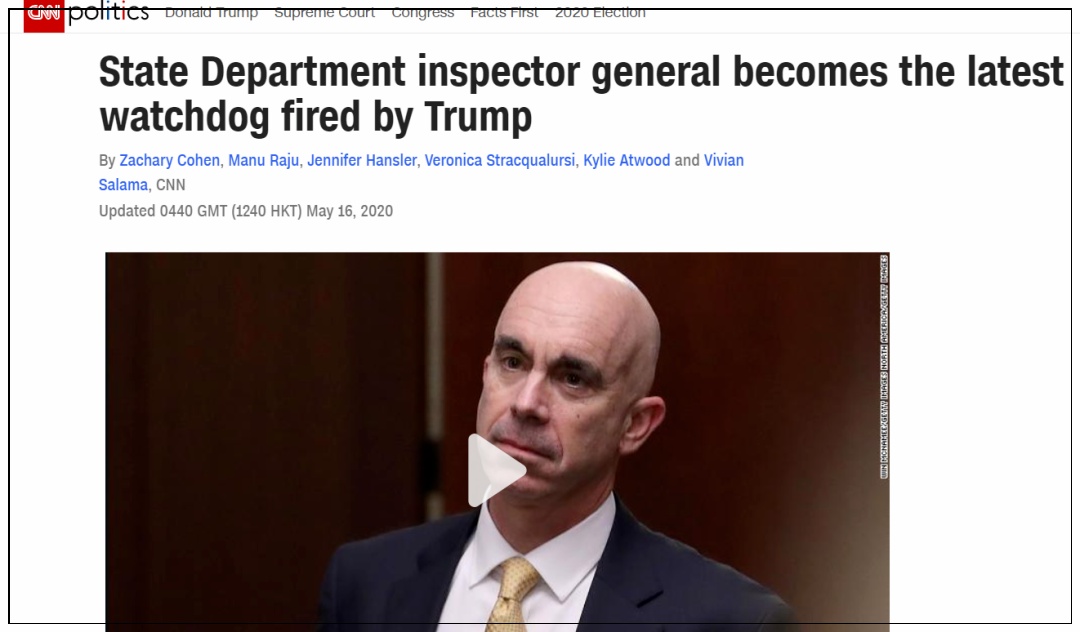Go to the Congress section
The width and height of the screenshot is (1080, 632).
(423, 12)
